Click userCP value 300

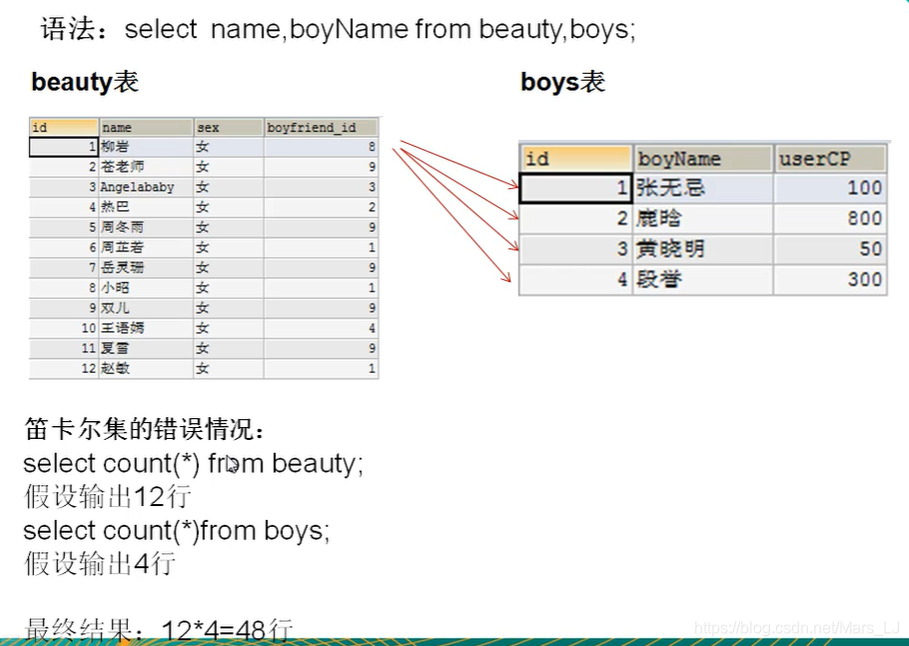click(x=831, y=280)
